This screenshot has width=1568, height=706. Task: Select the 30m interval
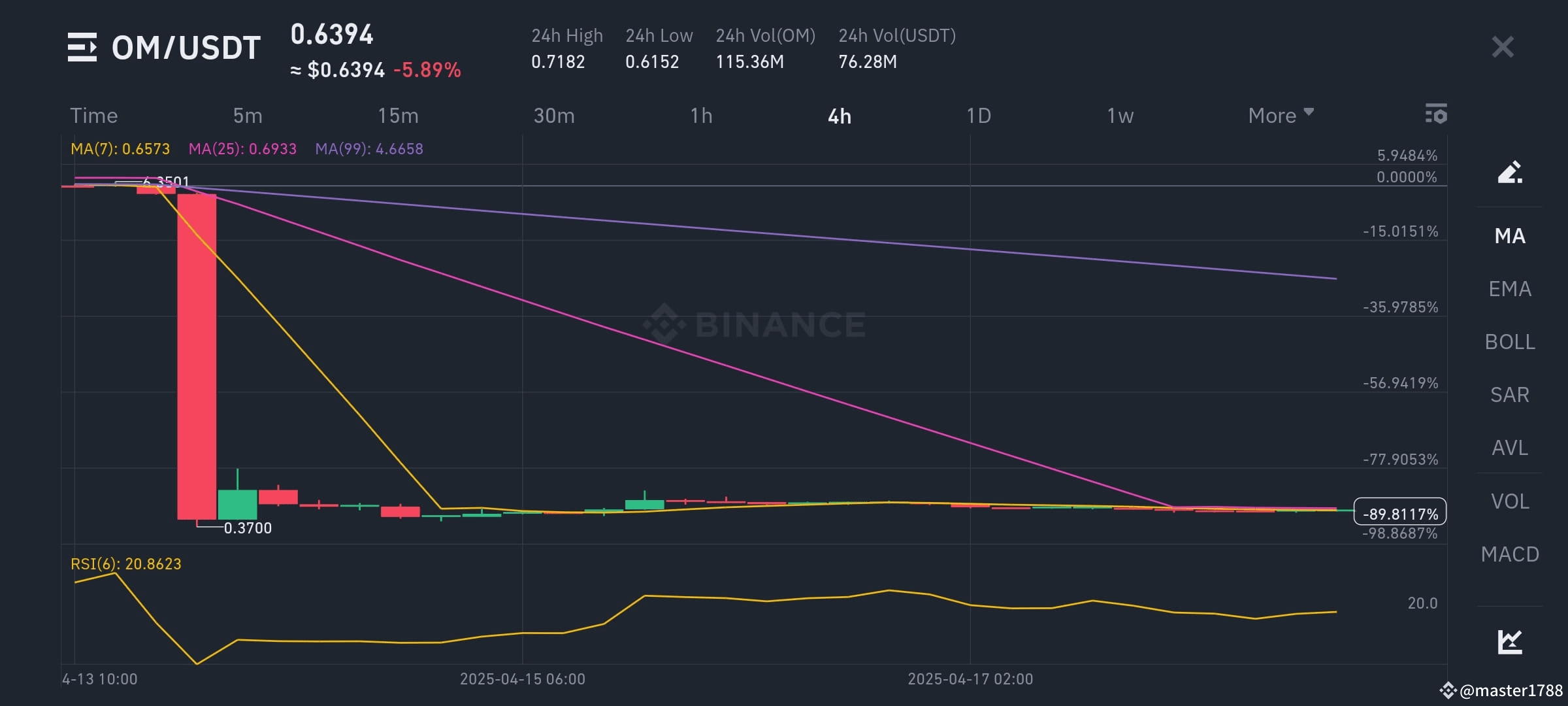[x=554, y=116]
